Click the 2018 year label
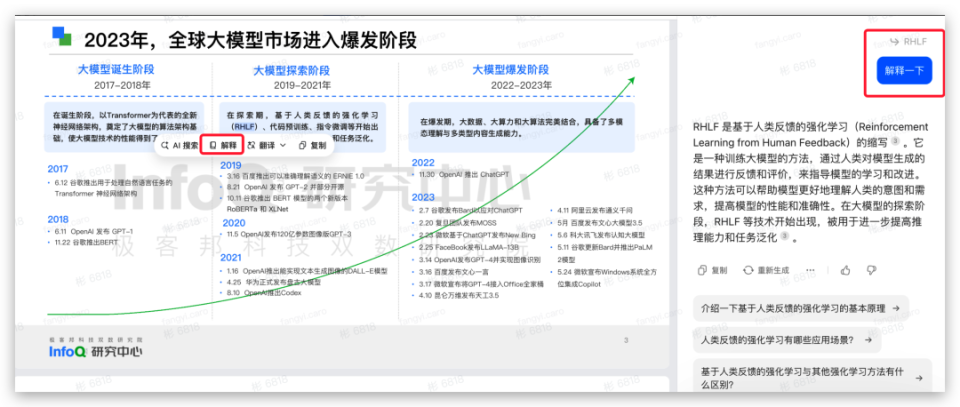Screen dimensions: 960x407 click(58, 219)
